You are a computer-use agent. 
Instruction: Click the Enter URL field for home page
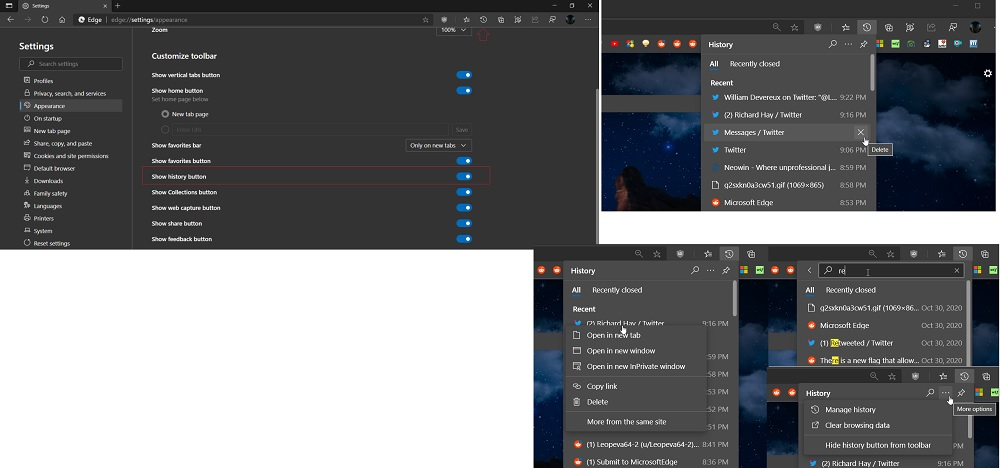coord(309,129)
